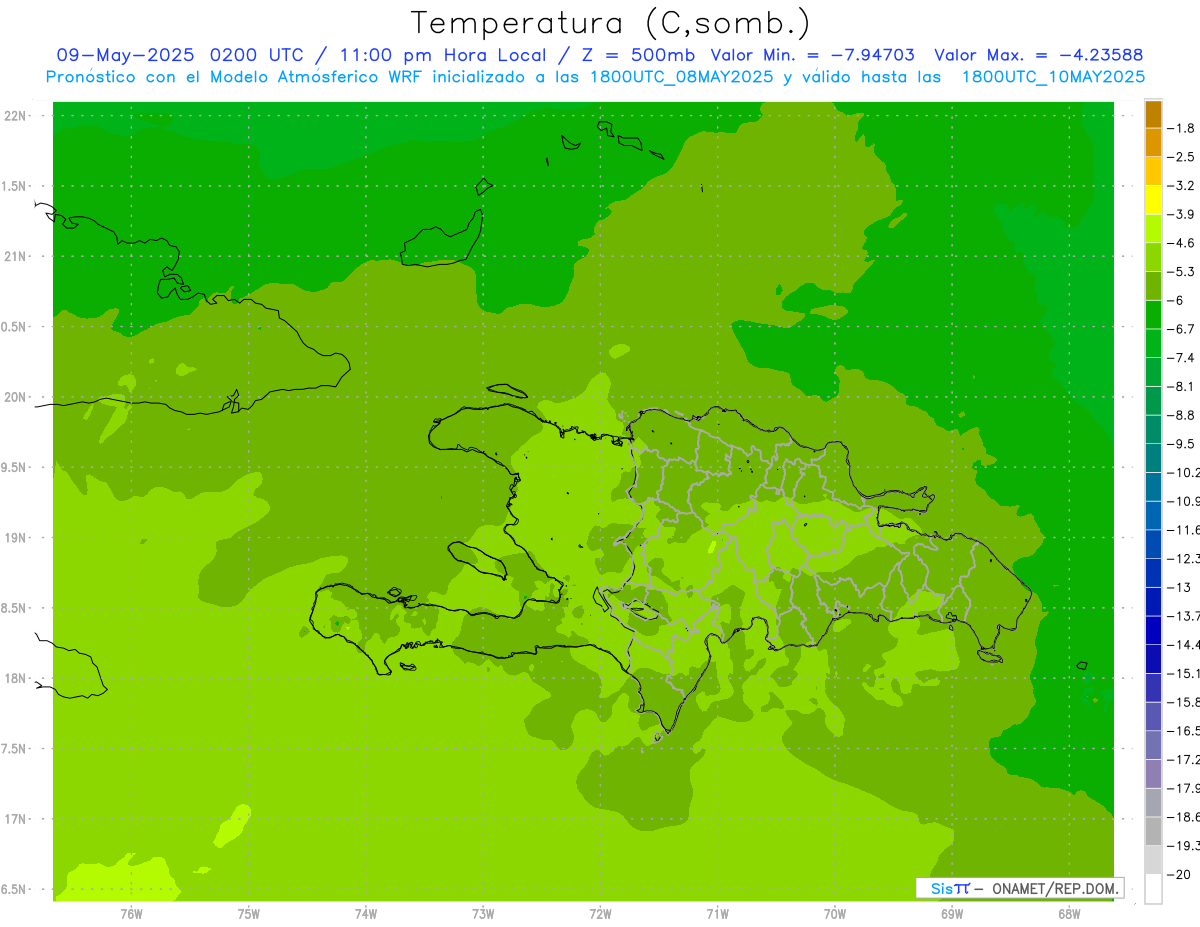Pick the olive-green swatch between -5.3 and -6
Image resolution: width=1200 pixels, height=927 pixels.
pos(1153,286)
